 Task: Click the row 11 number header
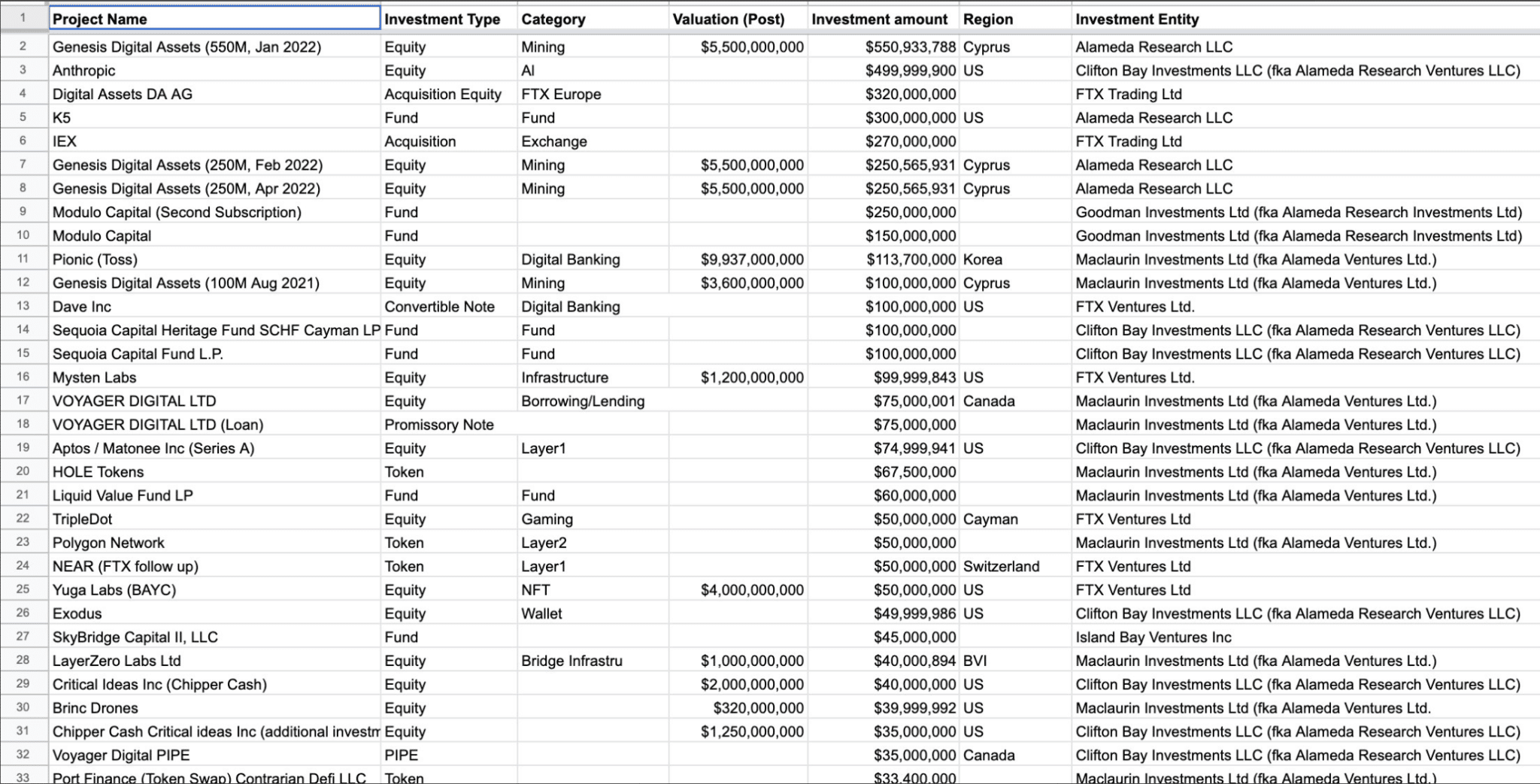[x=23, y=259]
